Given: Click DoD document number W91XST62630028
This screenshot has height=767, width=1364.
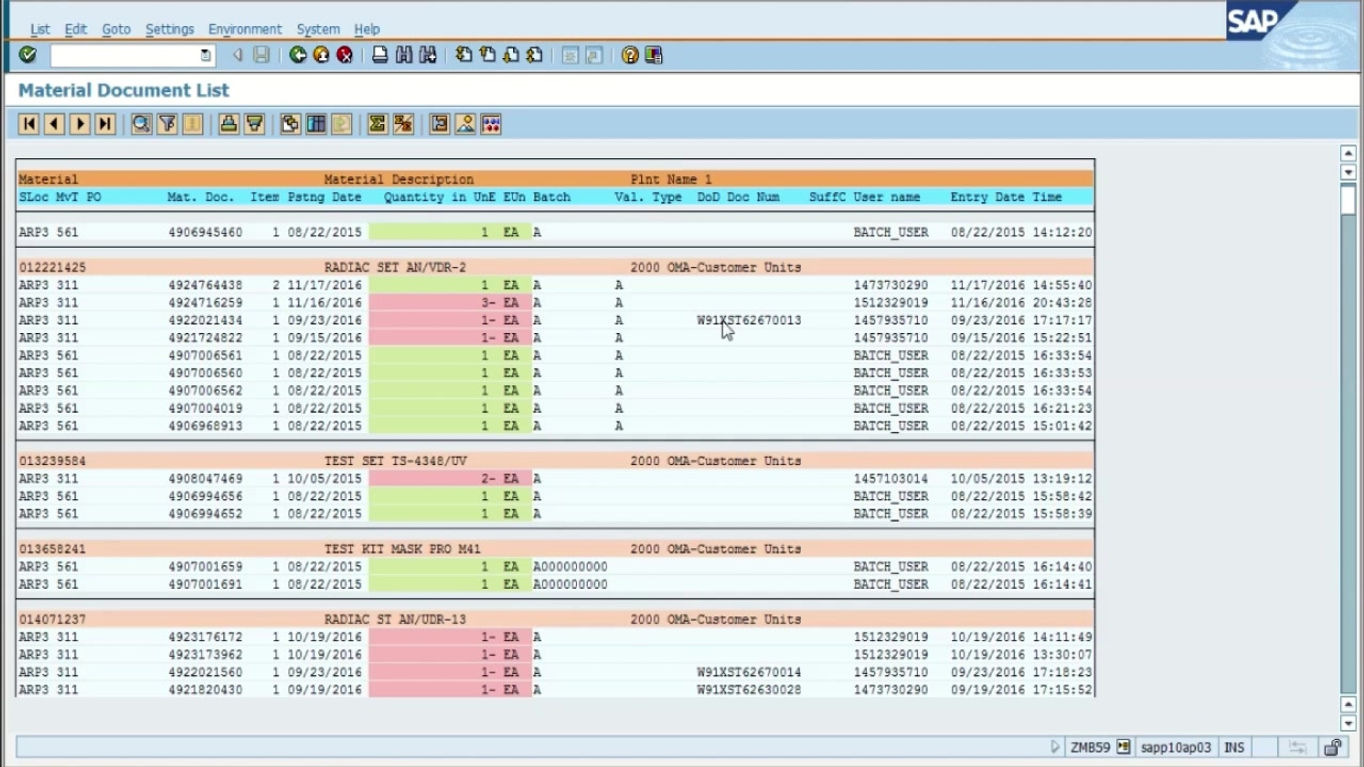Looking at the screenshot, I should coord(749,690).
